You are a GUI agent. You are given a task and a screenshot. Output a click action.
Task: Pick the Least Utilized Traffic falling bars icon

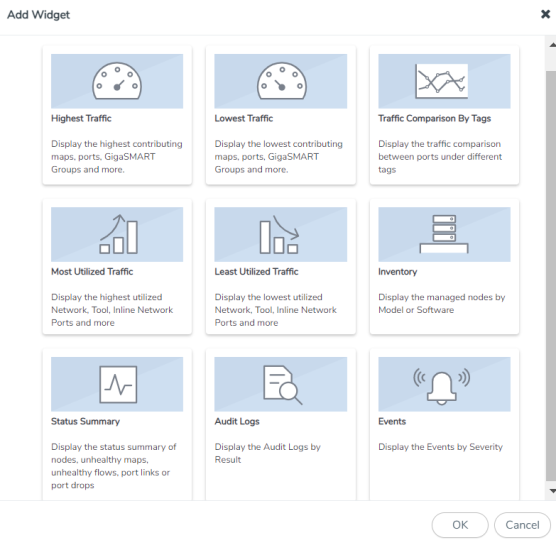(x=279, y=234)
